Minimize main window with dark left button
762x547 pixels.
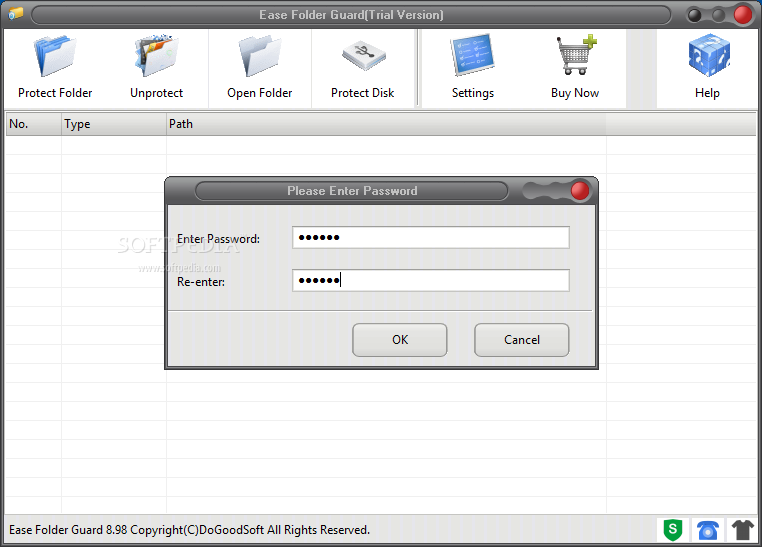(x=694, y=15)
